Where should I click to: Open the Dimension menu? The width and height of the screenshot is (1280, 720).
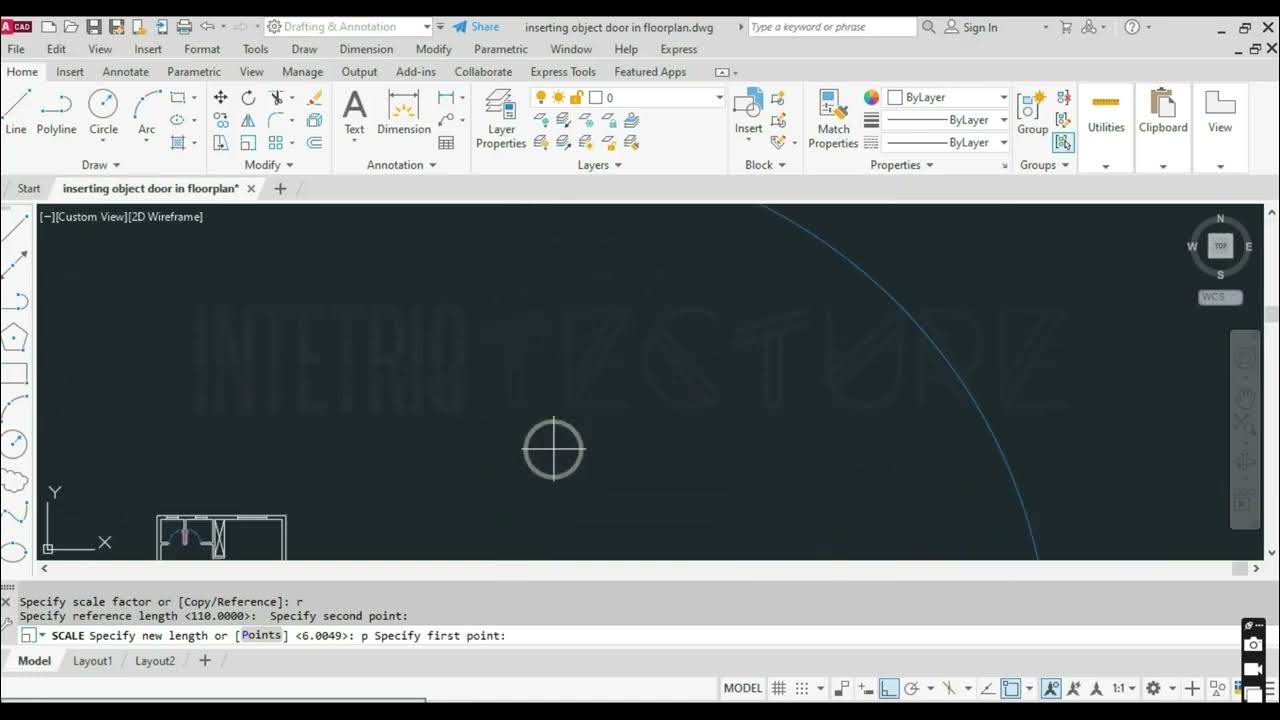pos(366,49)
